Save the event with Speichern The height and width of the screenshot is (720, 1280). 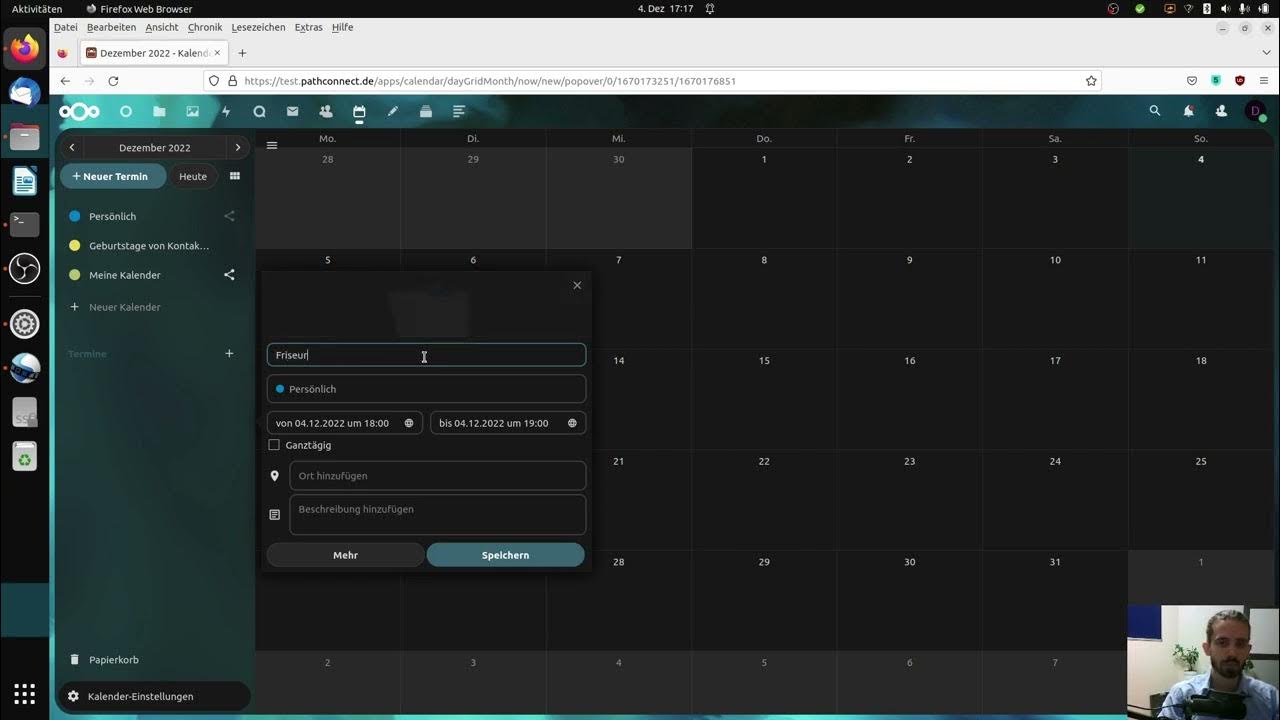[x=506, y=555]
